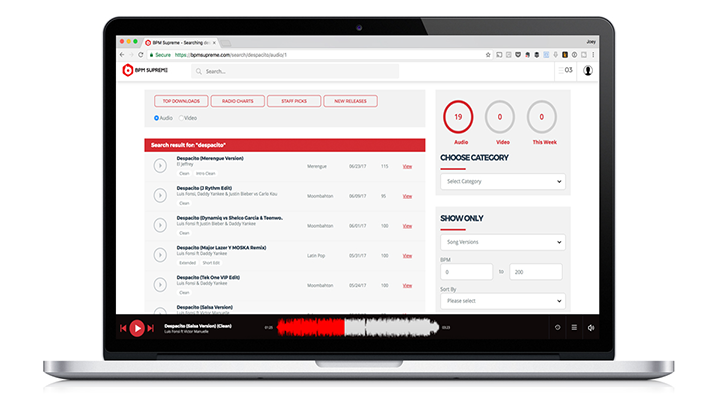The height and width of the screenshot is (400, 710).
Task: Open the playlist queue icon in player
Action: tap(574, 327)
